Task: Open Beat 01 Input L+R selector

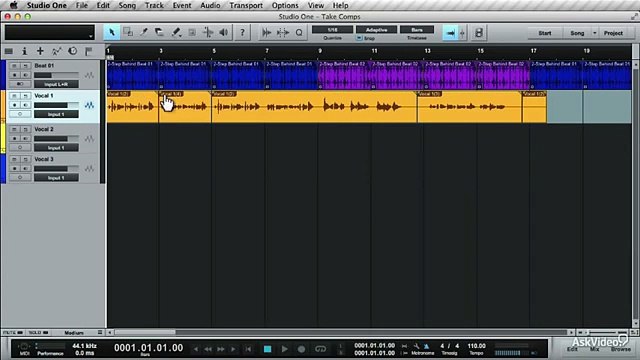Action: pyautogui.click(x=56, y=84)
